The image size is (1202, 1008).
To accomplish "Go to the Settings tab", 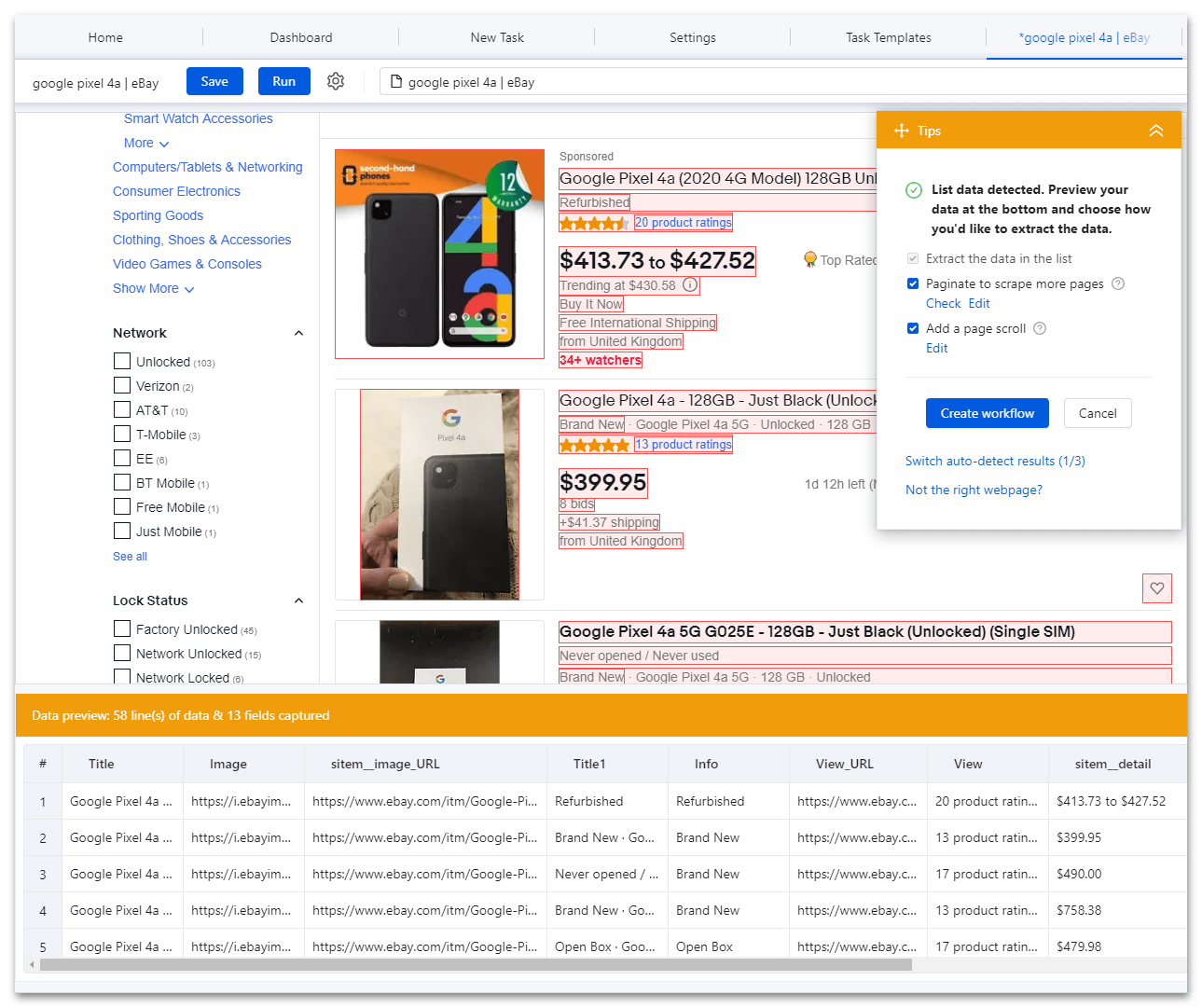I will tap(693, 37).
